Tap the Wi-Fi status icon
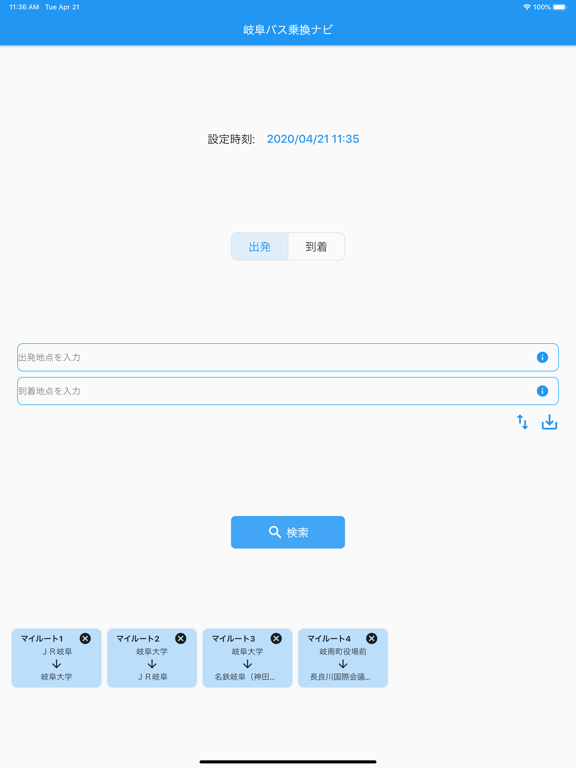576x768 pixels. pyautogui.click(x=527, y=7)
